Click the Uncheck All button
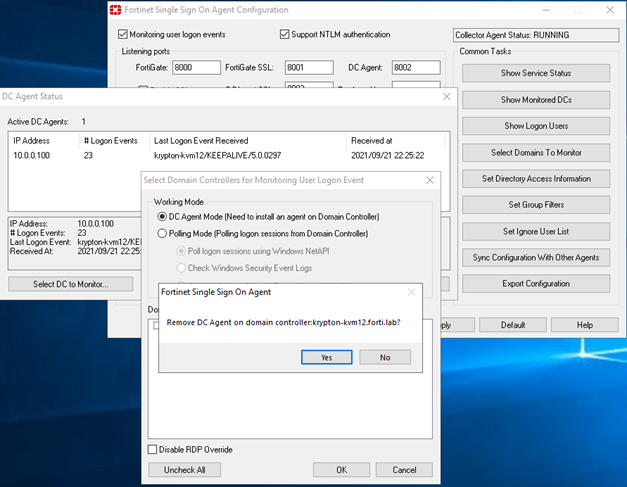This screenshot has width=627, height=487. click(184, 470)
